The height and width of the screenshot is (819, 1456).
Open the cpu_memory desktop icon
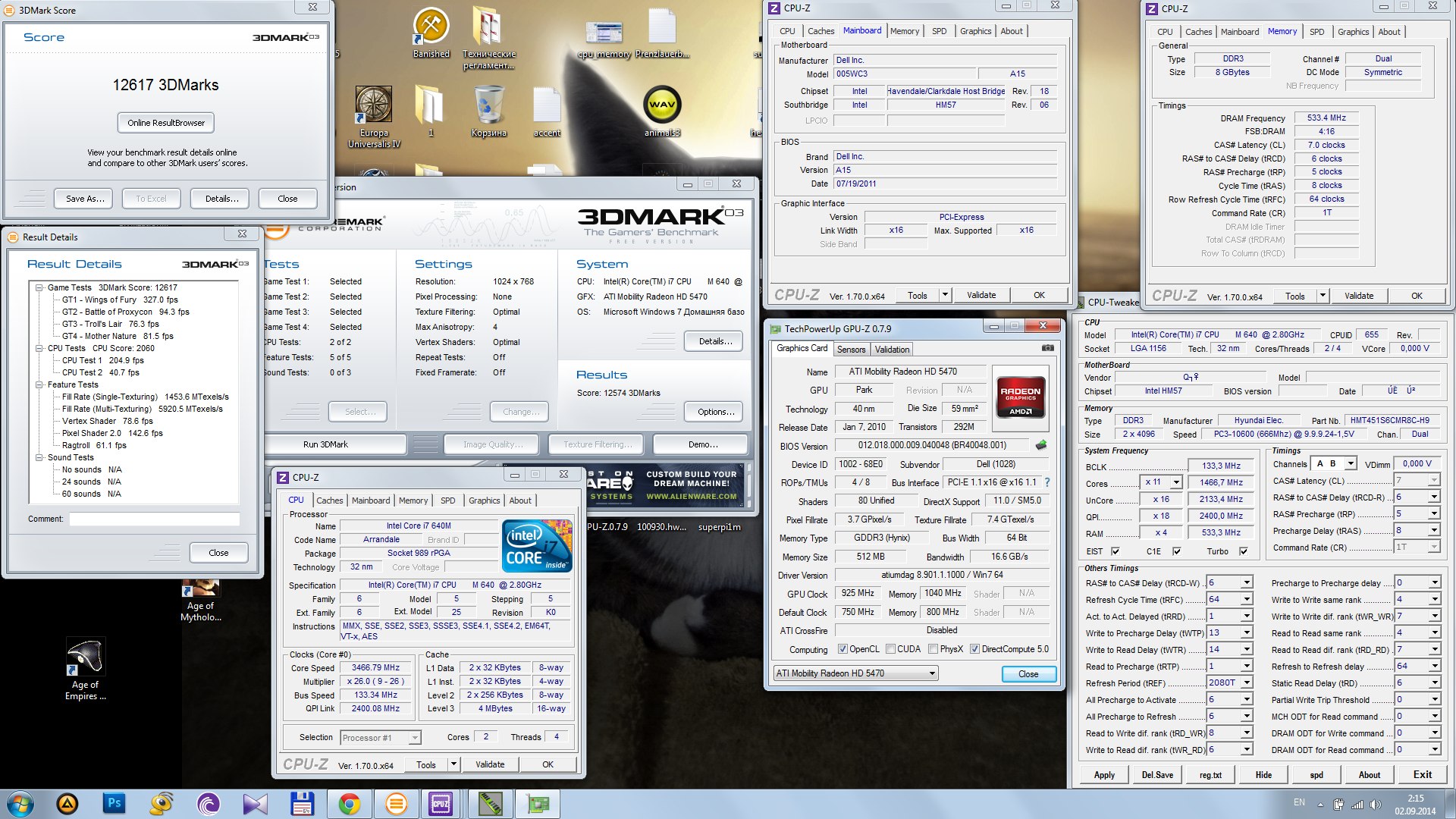(x=604, y=38)
